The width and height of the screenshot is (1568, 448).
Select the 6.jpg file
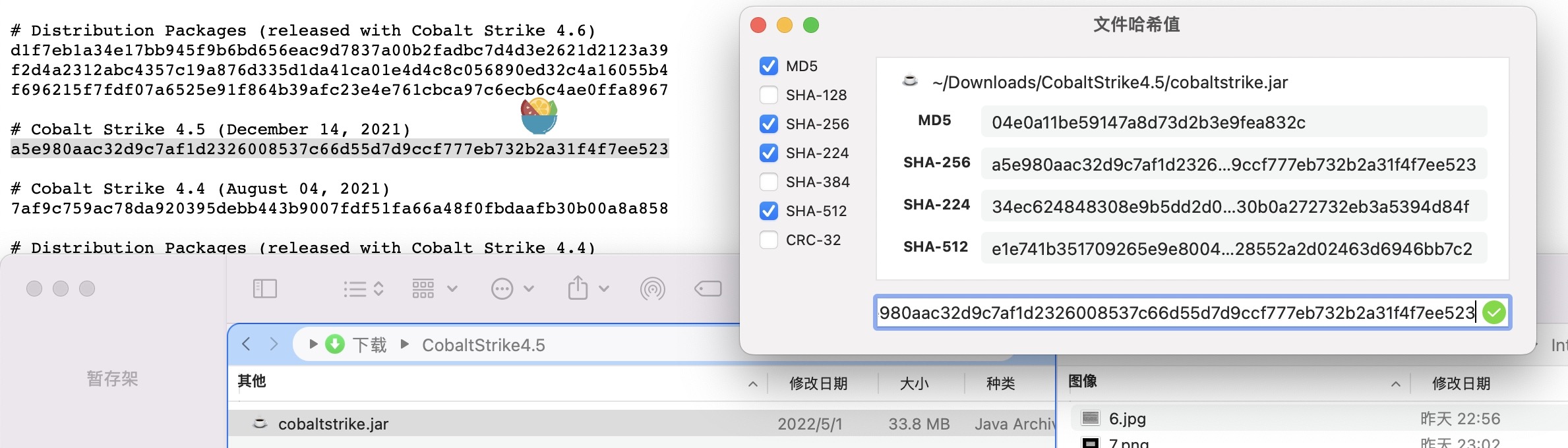point(1128,419)
